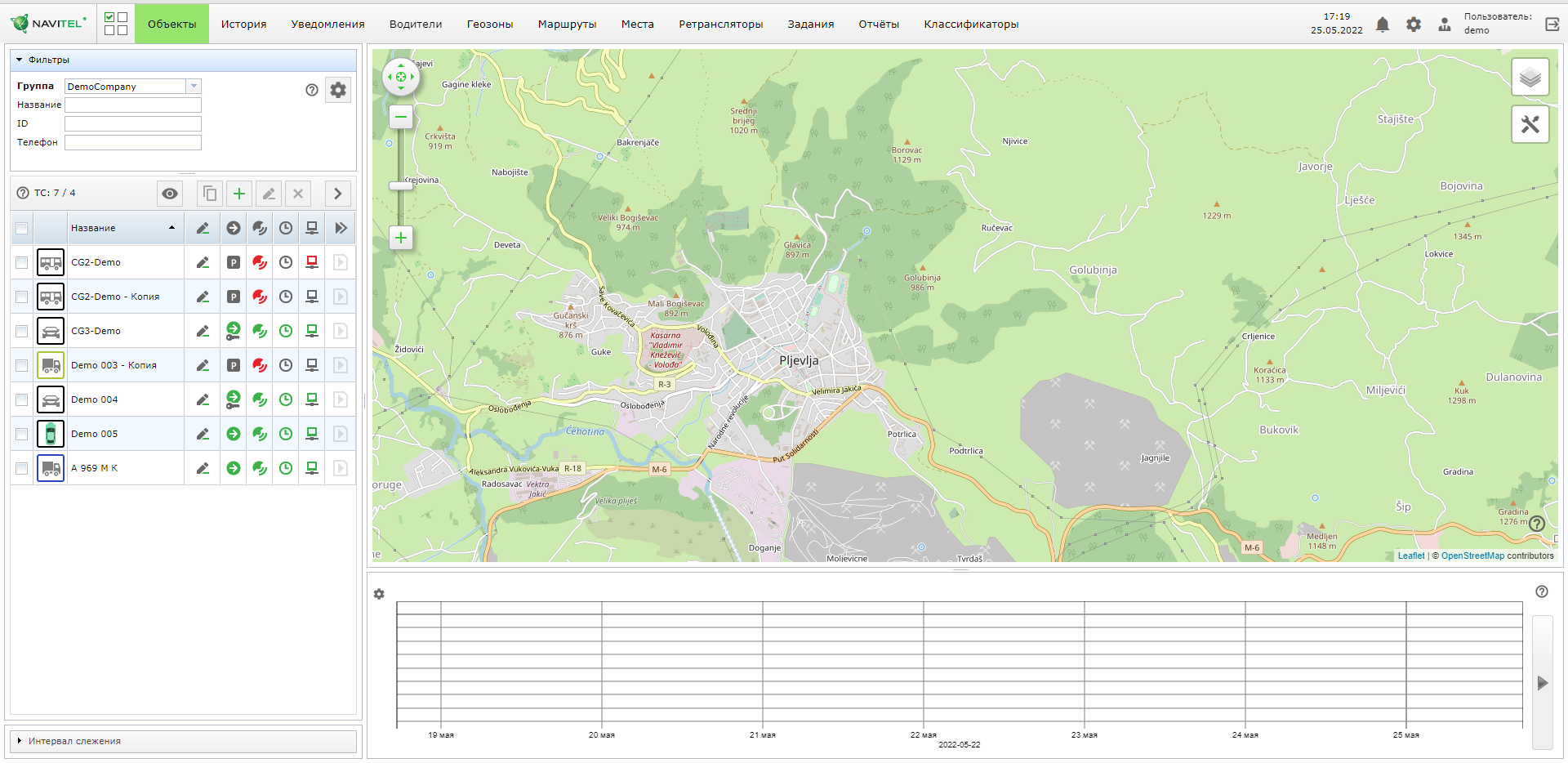The height and width of the screenshot is (763, 1568).
Task: Click the add object plus icon
Action: [x=238, y=194]
